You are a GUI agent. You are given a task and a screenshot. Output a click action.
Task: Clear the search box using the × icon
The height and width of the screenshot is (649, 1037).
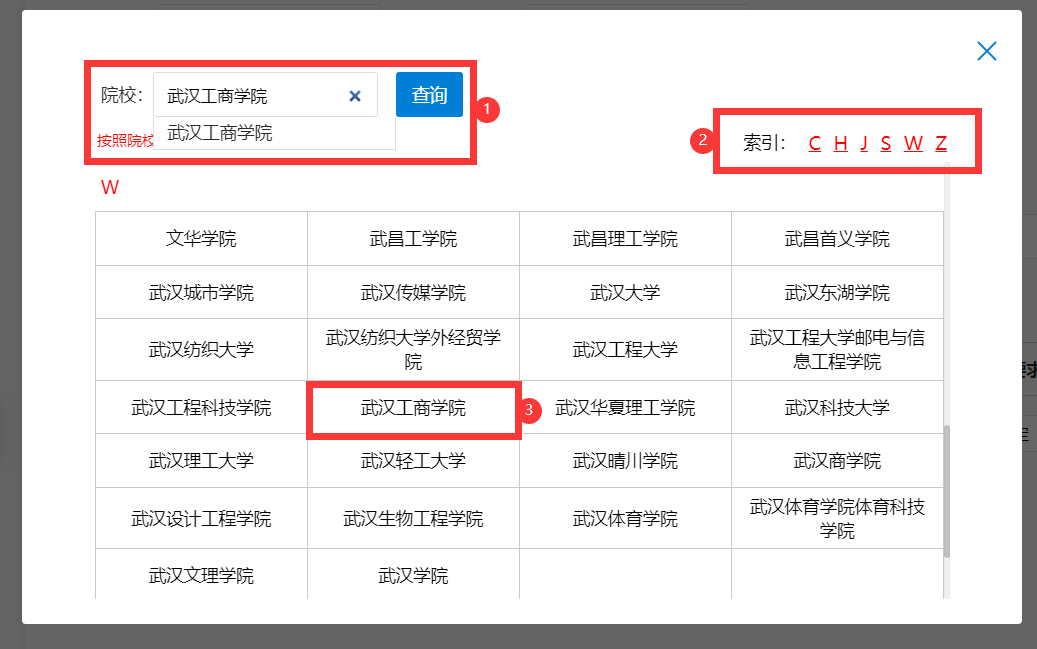click(x=355, y=95)
